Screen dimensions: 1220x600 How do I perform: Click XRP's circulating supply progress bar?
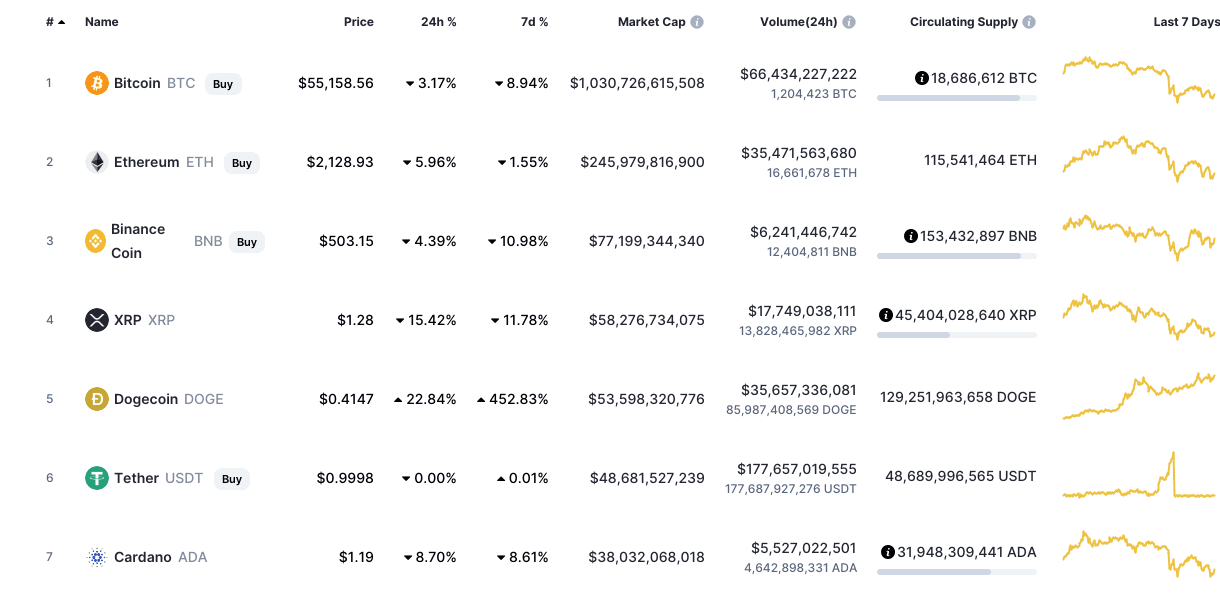pyautogui.click(x=956, y=336)
